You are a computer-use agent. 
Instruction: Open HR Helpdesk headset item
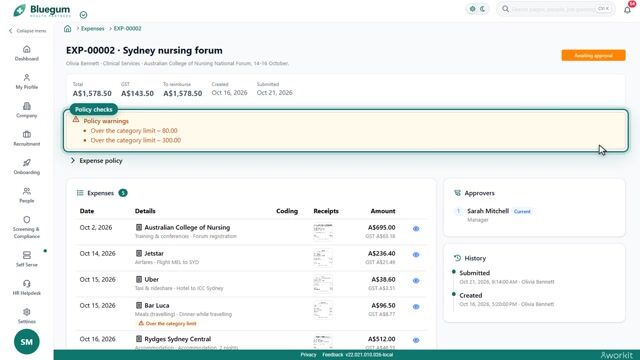[x=27, y=287]
